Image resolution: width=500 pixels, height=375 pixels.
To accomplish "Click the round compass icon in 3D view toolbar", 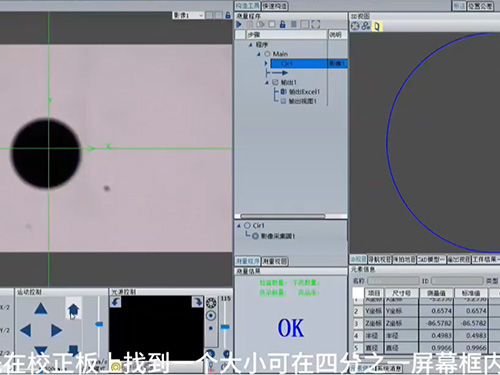I will pyautogui.click(x=355, y=26).
